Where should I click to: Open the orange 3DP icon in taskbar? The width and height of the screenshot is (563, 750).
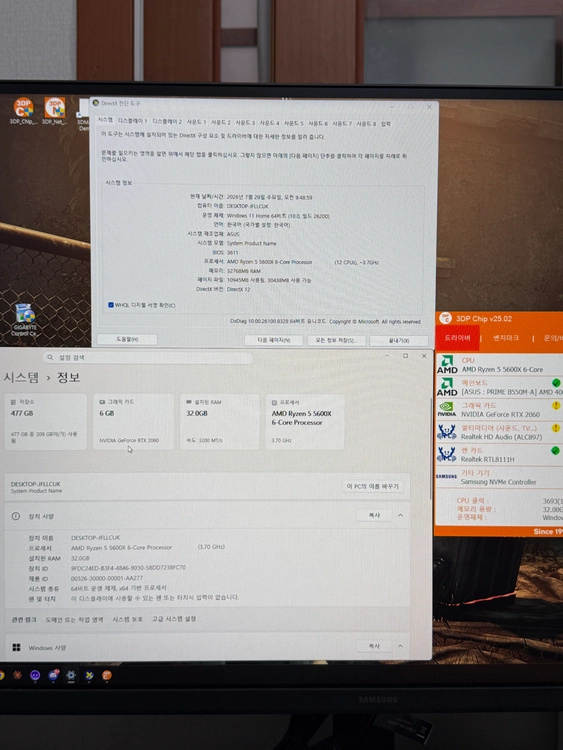(107, 675)
